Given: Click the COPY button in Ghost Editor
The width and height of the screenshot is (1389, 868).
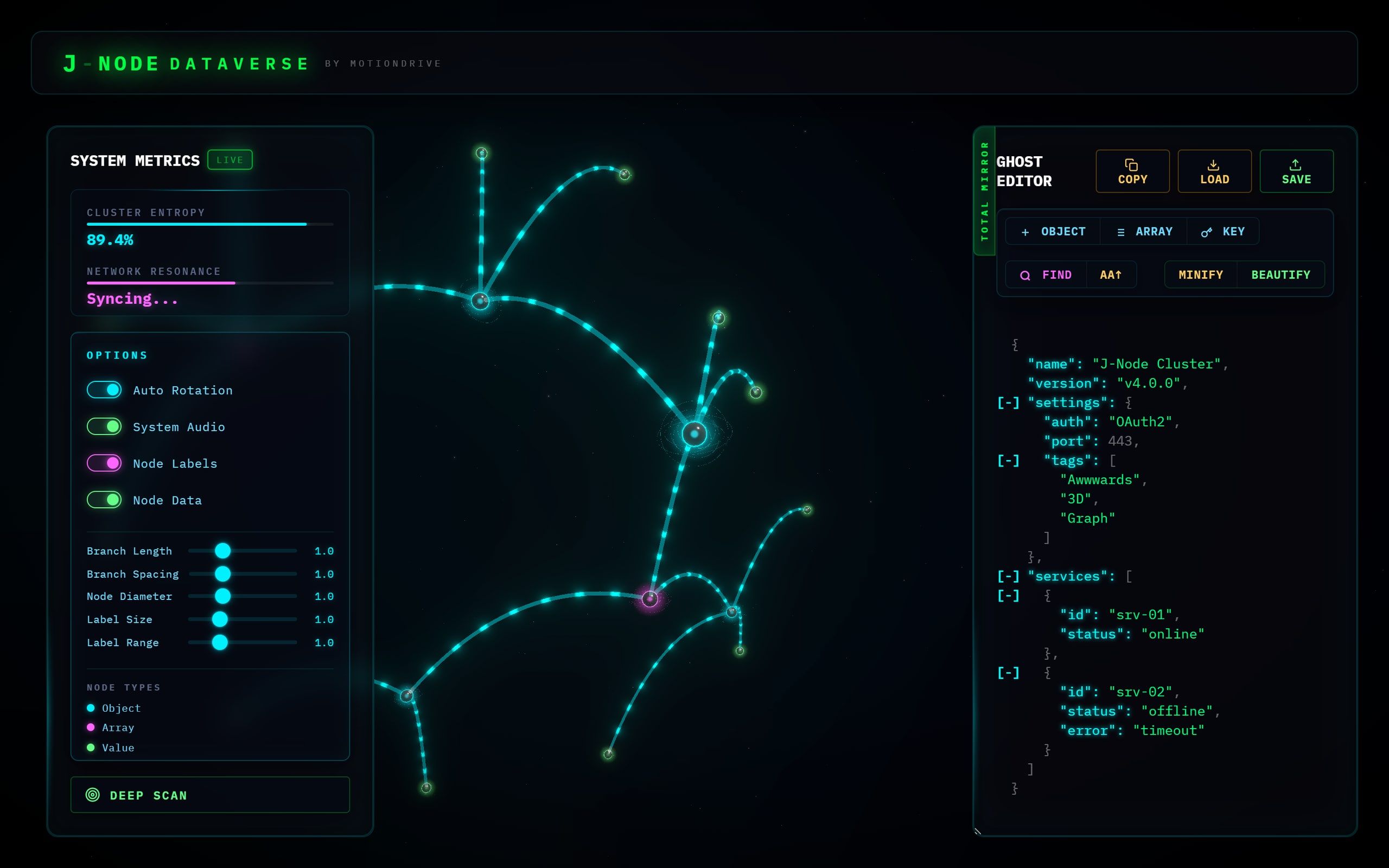Looking at the screenshot, I should click(1132, 171).
